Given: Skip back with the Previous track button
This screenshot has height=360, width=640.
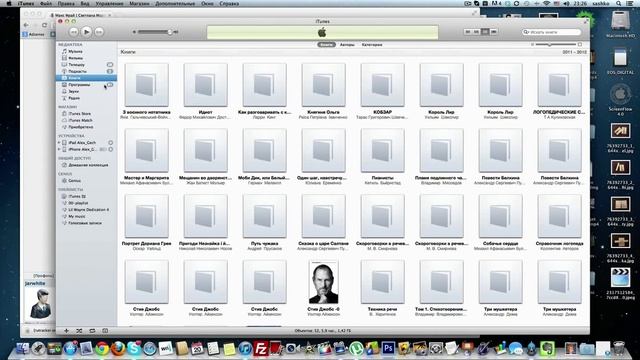Looking at the screenshot, I should click(73, 31).
